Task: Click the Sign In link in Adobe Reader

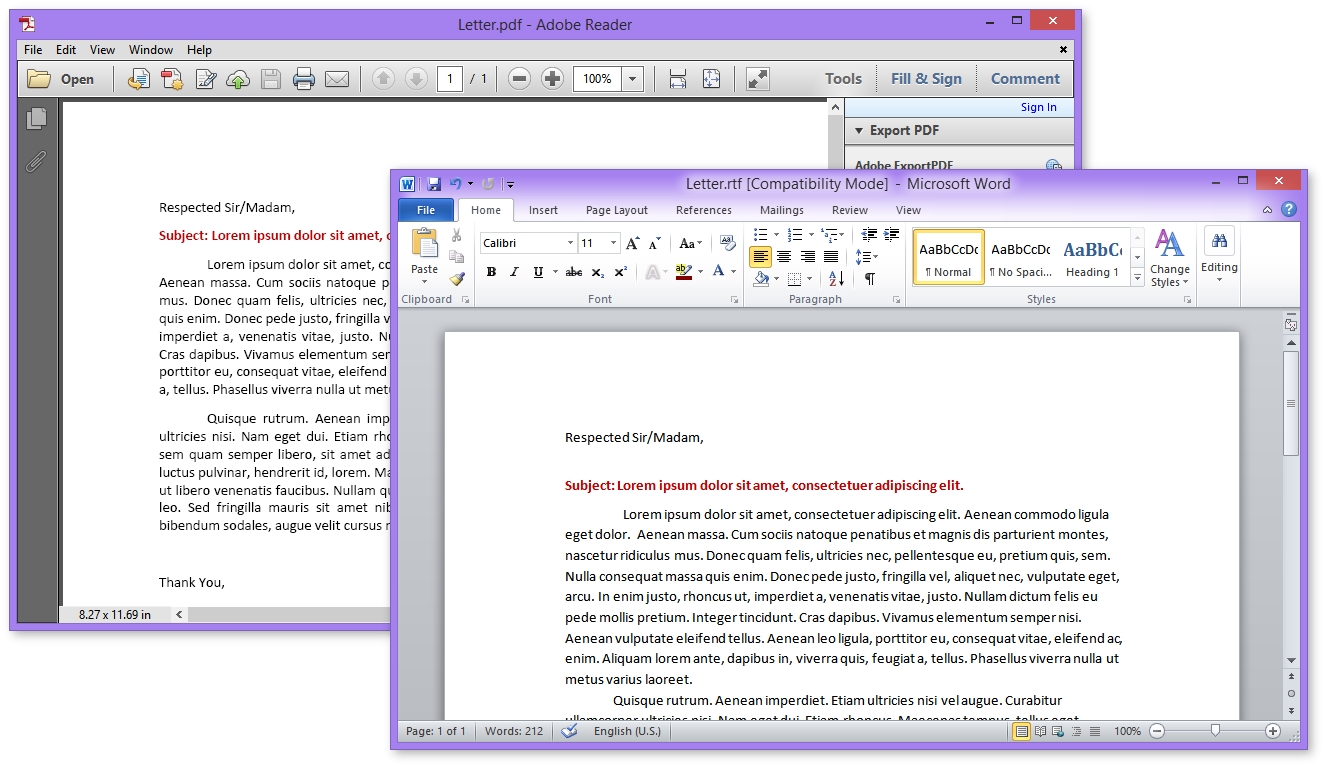Action: point(1038,107)
